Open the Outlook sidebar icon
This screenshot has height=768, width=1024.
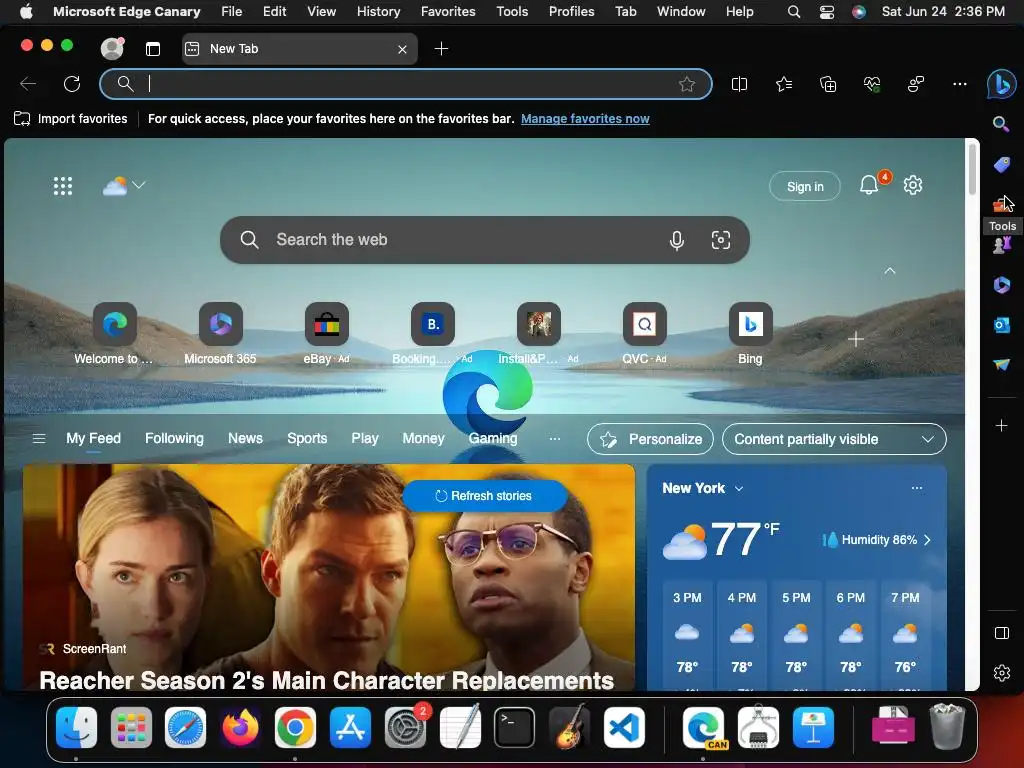coord(1001,325)
